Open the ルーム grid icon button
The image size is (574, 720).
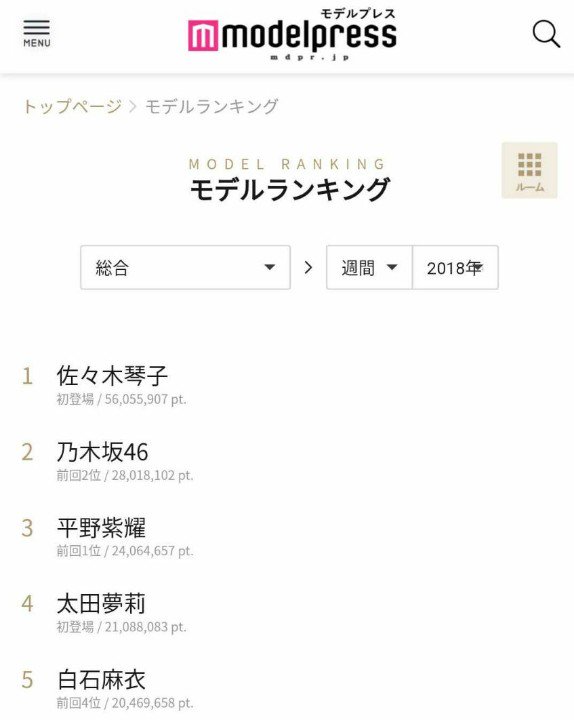529,170
